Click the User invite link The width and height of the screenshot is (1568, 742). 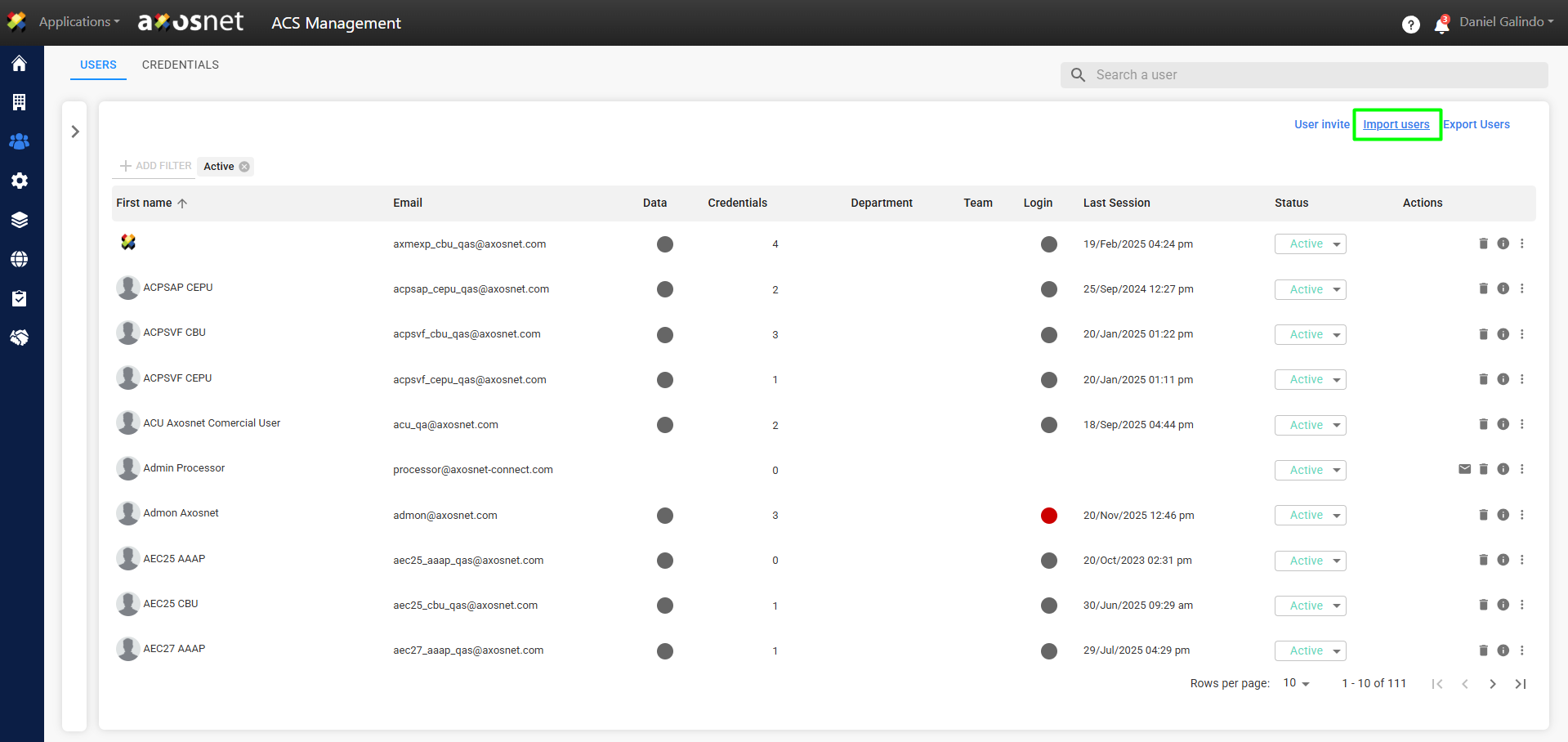[1321, 124]
